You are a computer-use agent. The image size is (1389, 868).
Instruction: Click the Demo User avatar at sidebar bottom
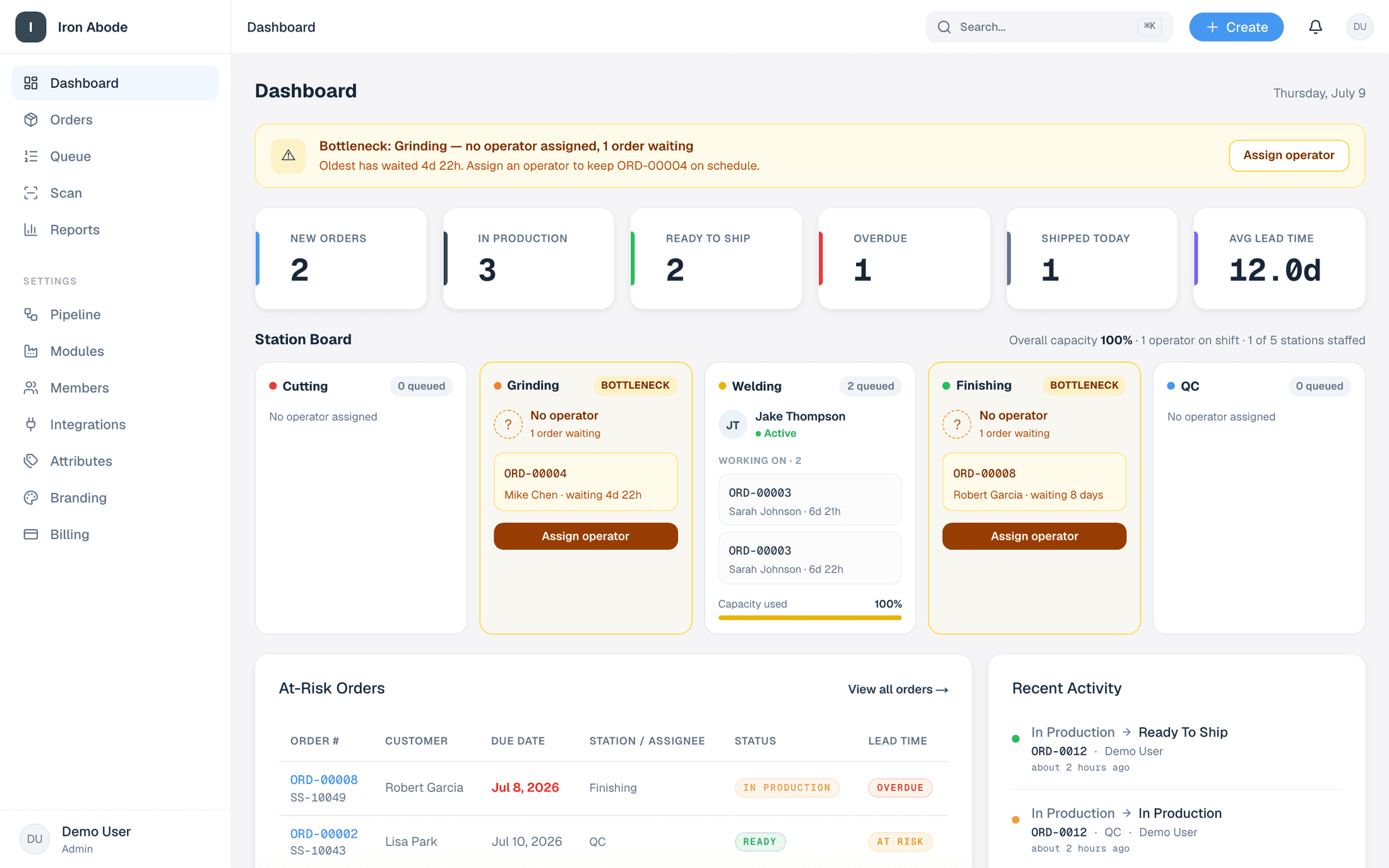[x=35, y=839]
